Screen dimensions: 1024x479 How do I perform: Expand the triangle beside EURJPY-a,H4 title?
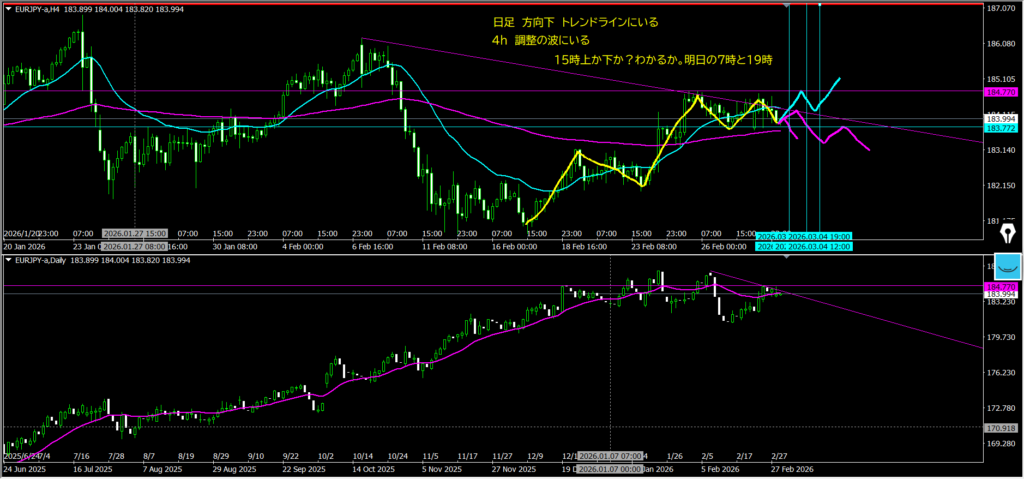(x=7, y=8)
